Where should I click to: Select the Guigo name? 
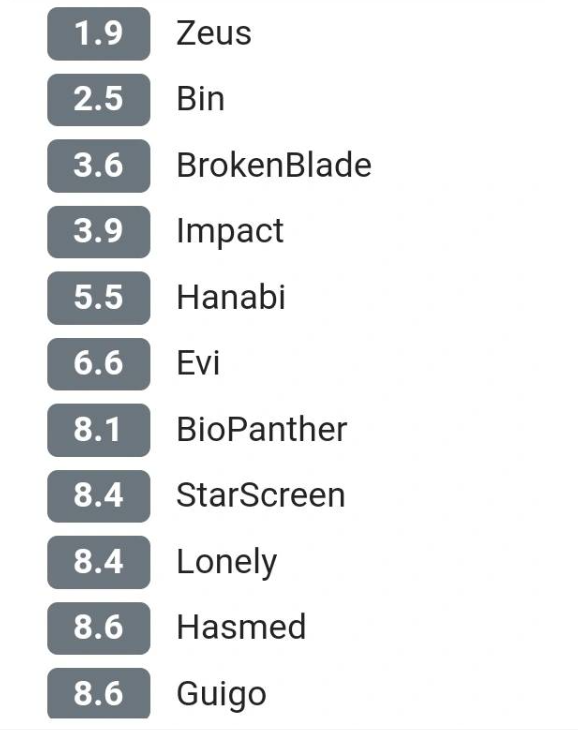222,695
